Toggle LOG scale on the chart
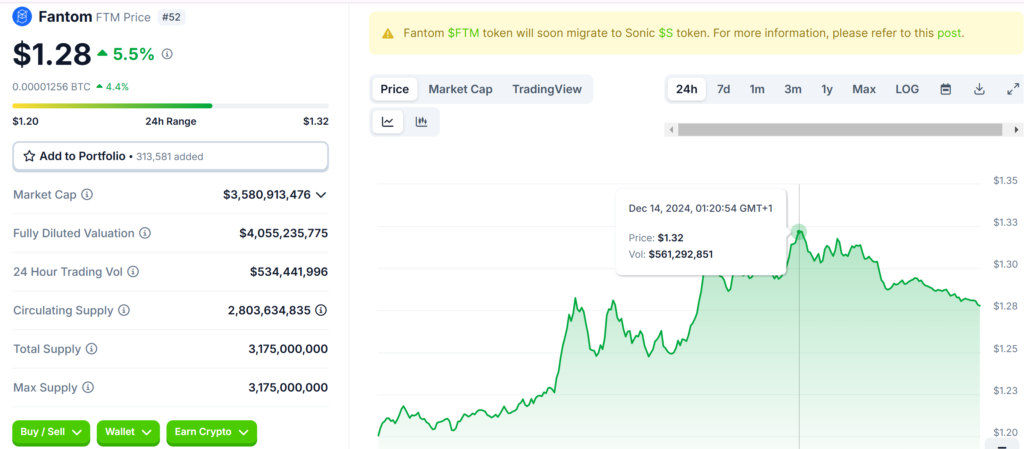Viewport: 1024px width, 449px height. pos(906,89)
